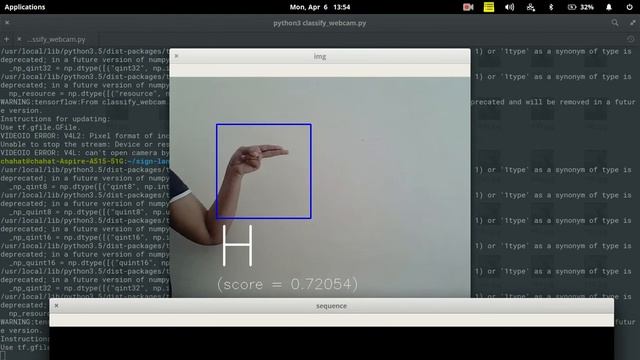640x360 pixels.
Task: Close the terminal window
Action: (x=7, y=23)
